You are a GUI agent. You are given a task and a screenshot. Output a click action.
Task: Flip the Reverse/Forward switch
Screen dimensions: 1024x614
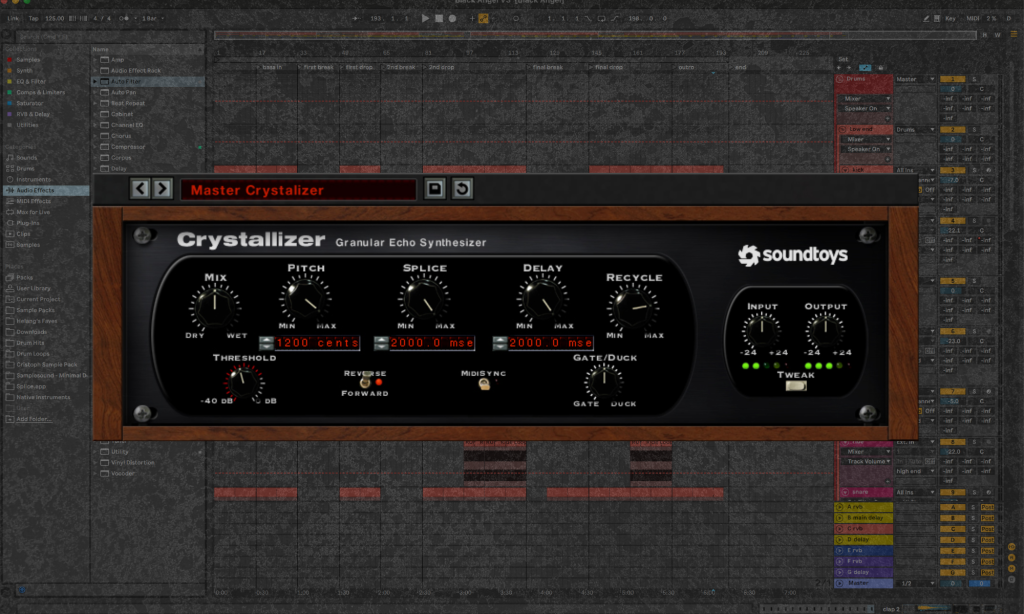click(366, 382)
